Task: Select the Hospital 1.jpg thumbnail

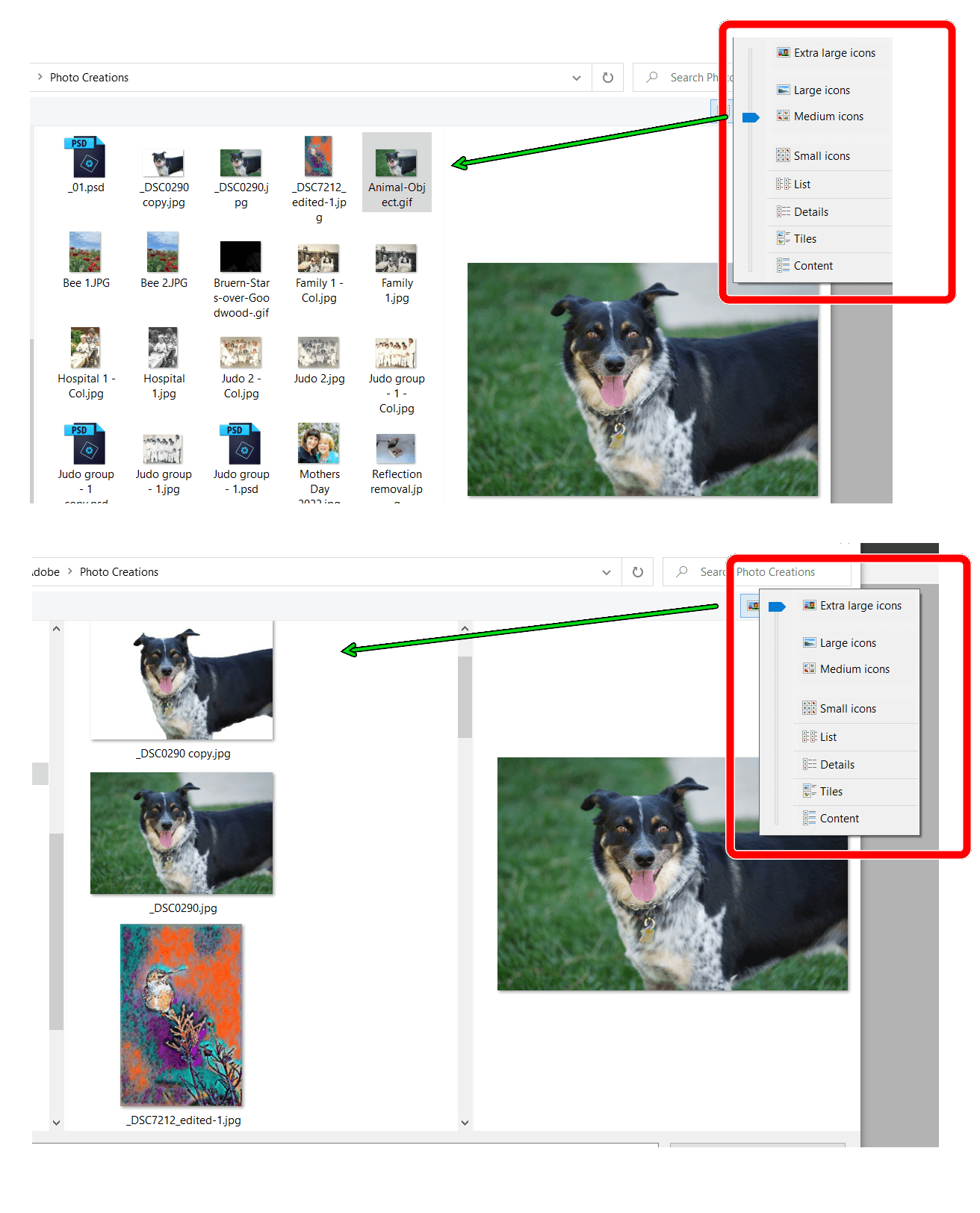Action: (x=163, y=347)
